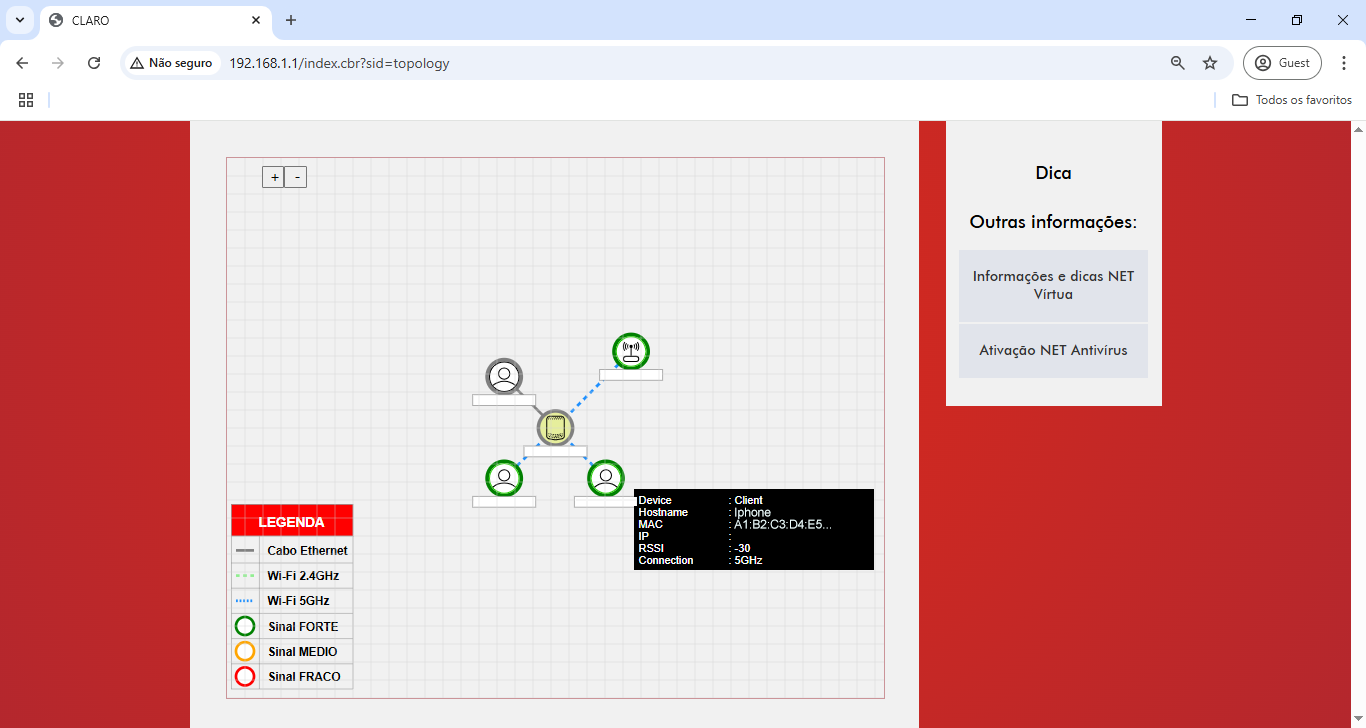1366x728 pixels.
Task: Switch to the CLARO tab
Action: pyautogui.click(x=150, y=20)
